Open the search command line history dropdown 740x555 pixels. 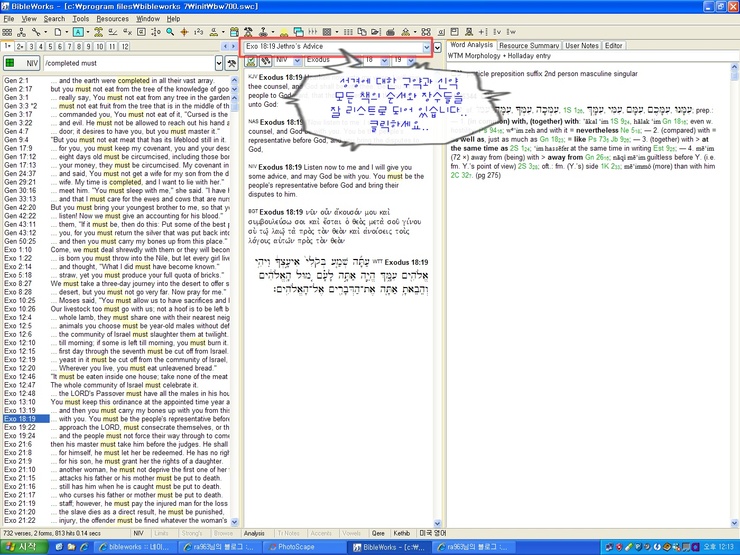(x=219, y=63)
